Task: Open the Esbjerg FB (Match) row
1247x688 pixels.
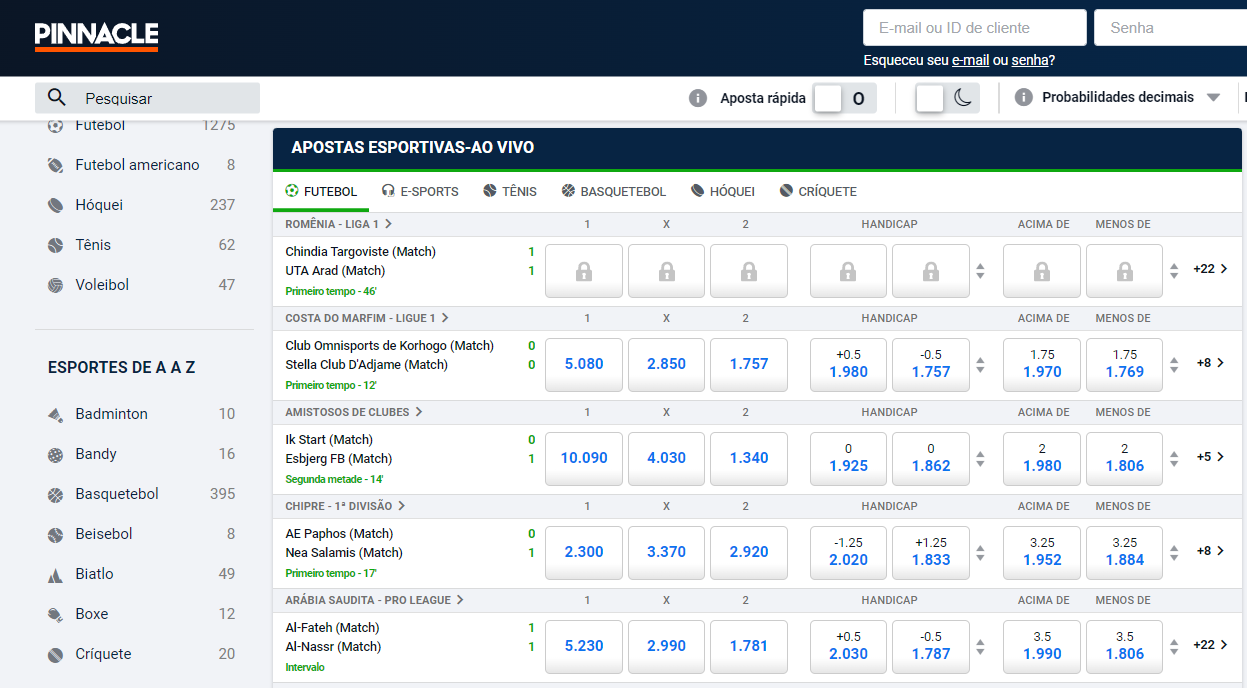Action: click(x=338, y=459)
